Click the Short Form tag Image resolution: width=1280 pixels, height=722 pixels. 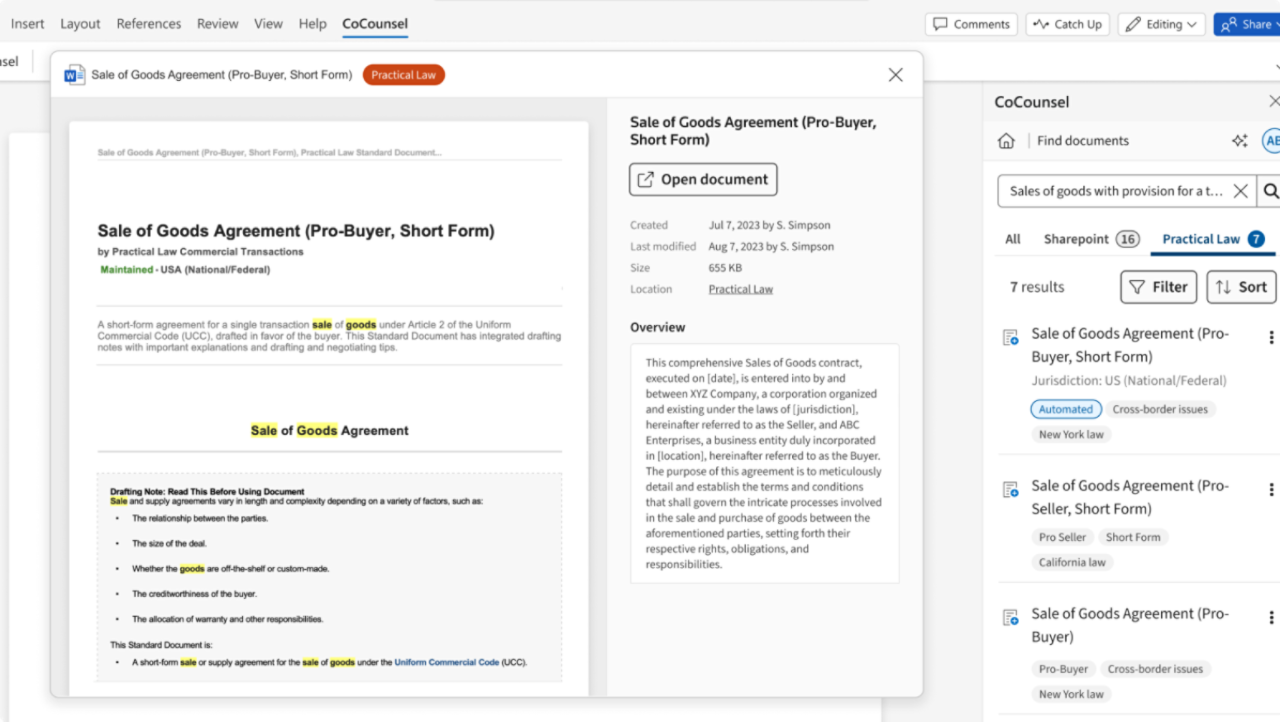tap(1133, 537)
